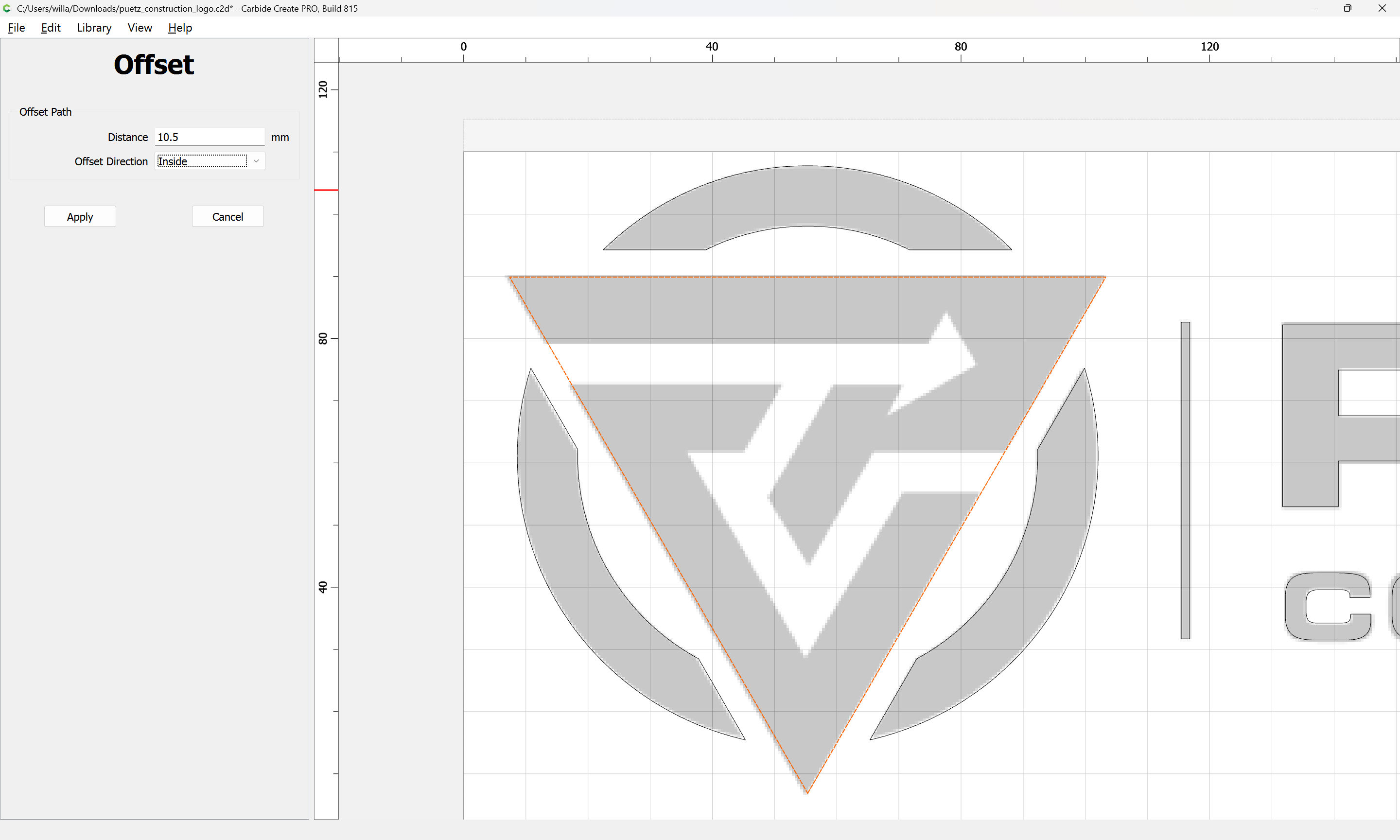Restore down the Carbide Create window

1347,8
